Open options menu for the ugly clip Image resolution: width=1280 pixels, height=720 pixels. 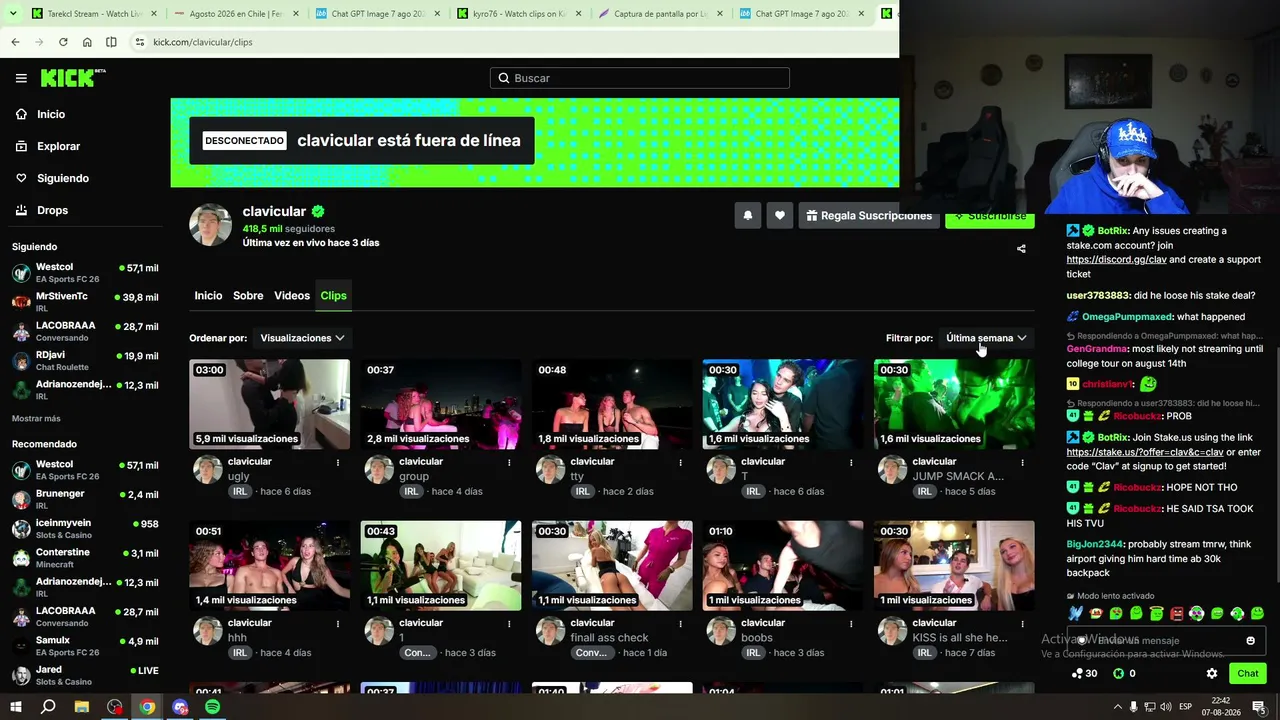(338, 463)
